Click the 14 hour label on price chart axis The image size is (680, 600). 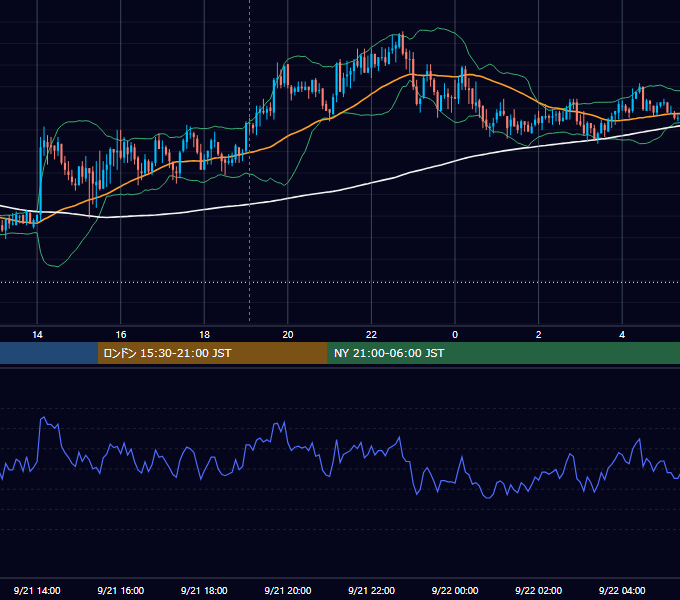(37, 335)
